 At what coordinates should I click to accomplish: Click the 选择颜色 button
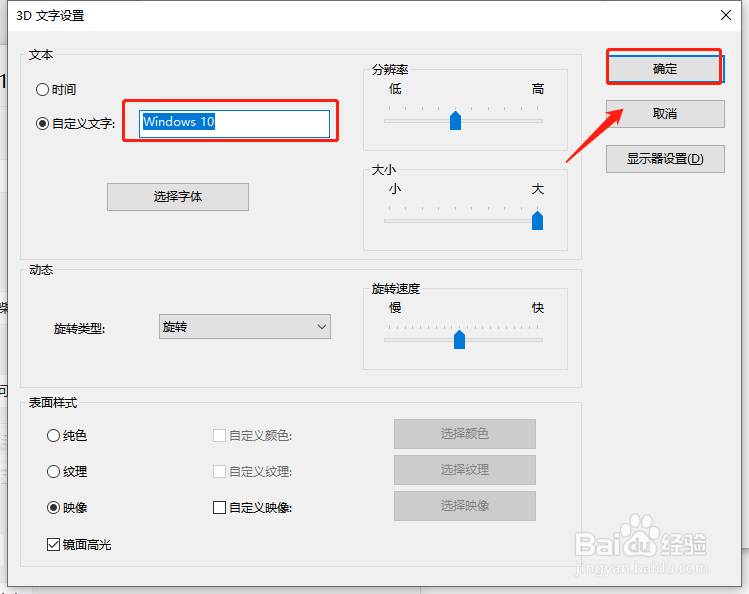tap(465, 434)
